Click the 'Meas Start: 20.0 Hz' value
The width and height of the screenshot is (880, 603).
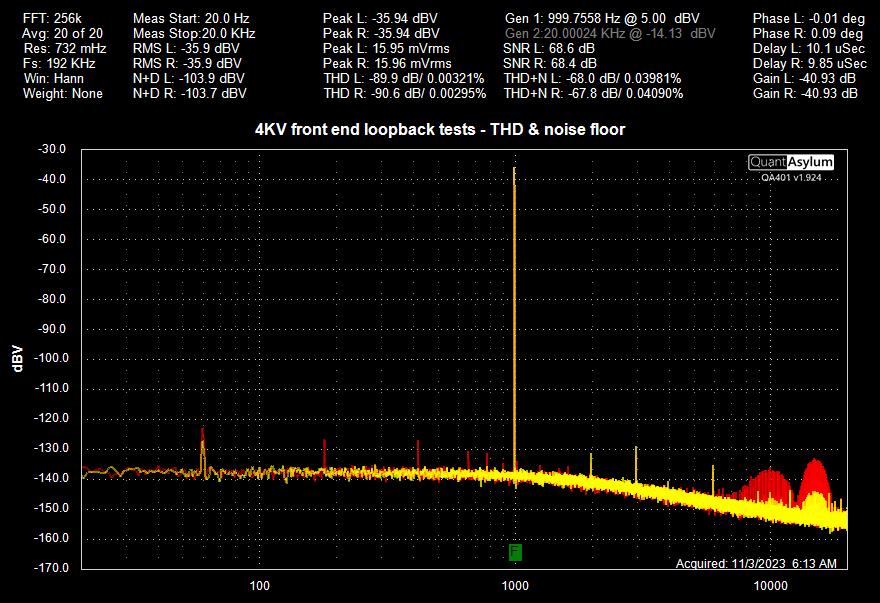coord(191,19)
